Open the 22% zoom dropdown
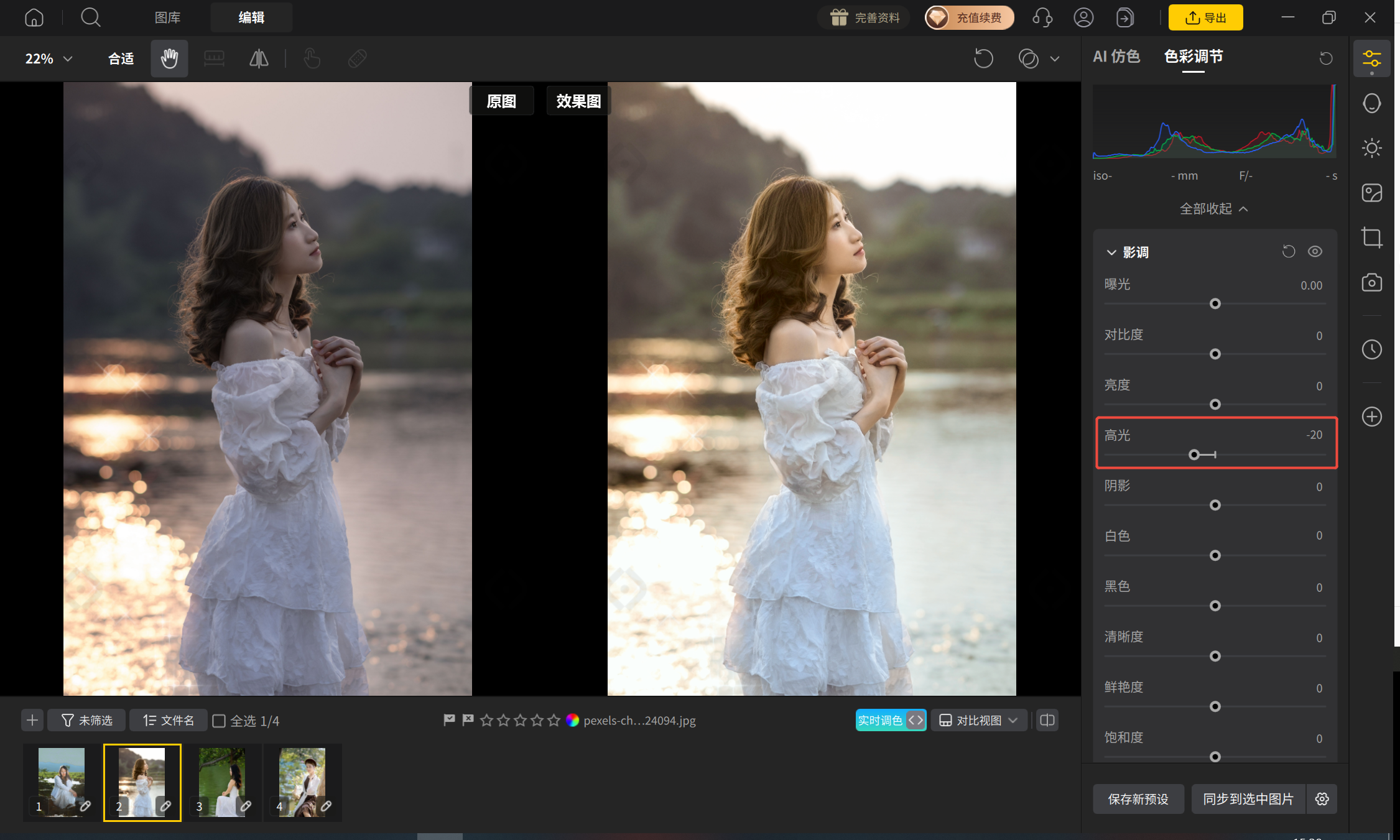This screenshot has height=840, width=1400. point(49,58)
